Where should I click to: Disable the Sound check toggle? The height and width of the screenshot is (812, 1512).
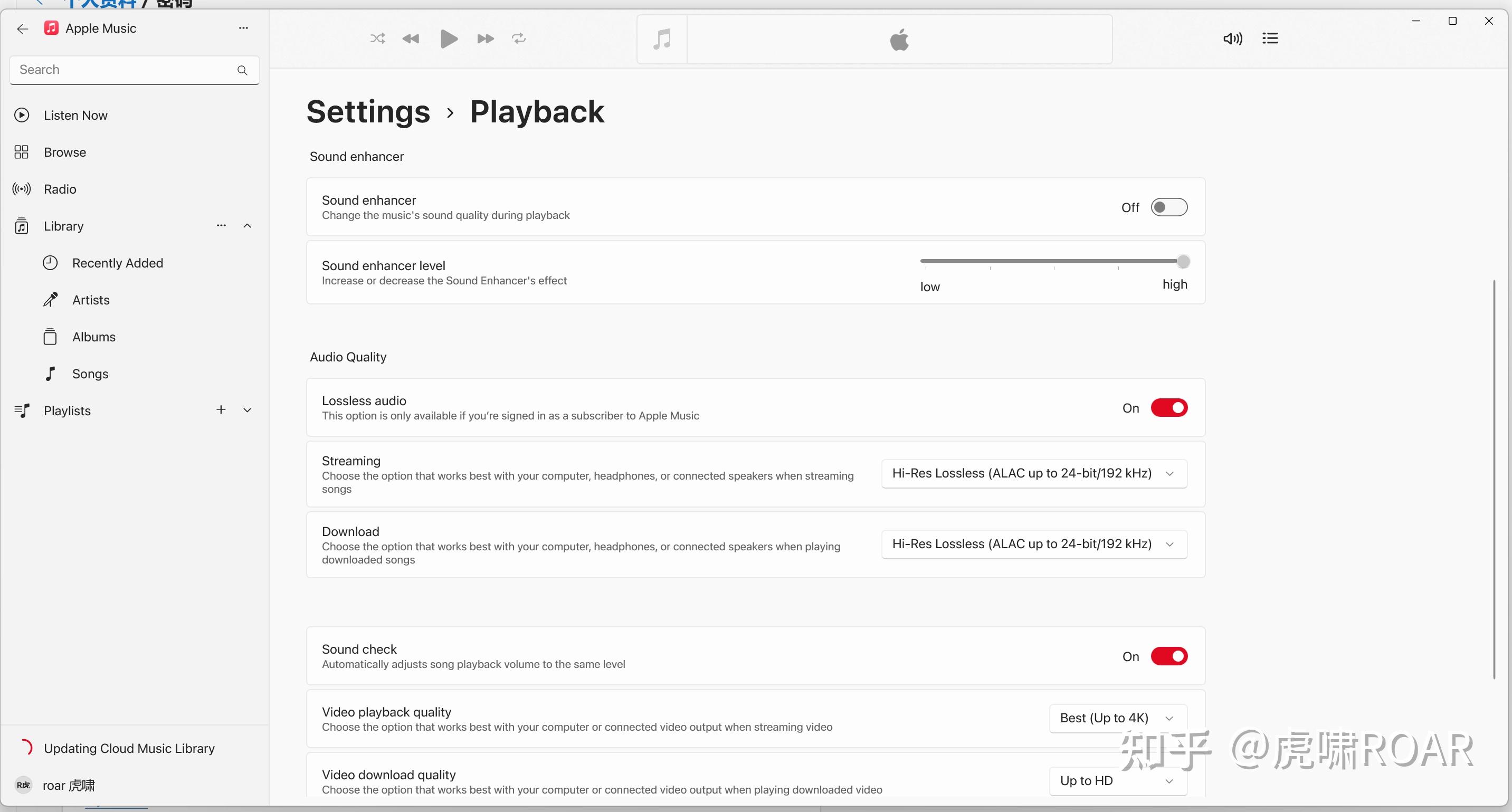pos(1168,656)
